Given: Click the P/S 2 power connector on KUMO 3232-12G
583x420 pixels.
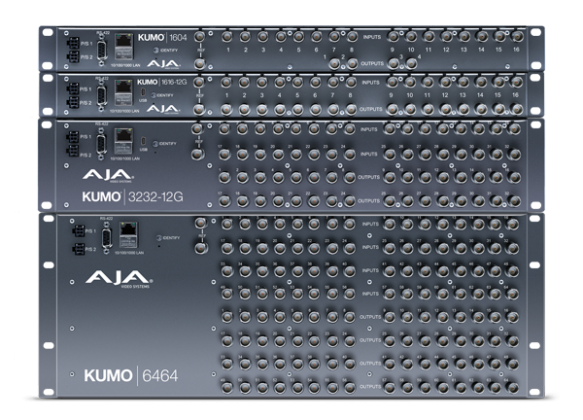Looking at the screenshot, I should [73, 151].
